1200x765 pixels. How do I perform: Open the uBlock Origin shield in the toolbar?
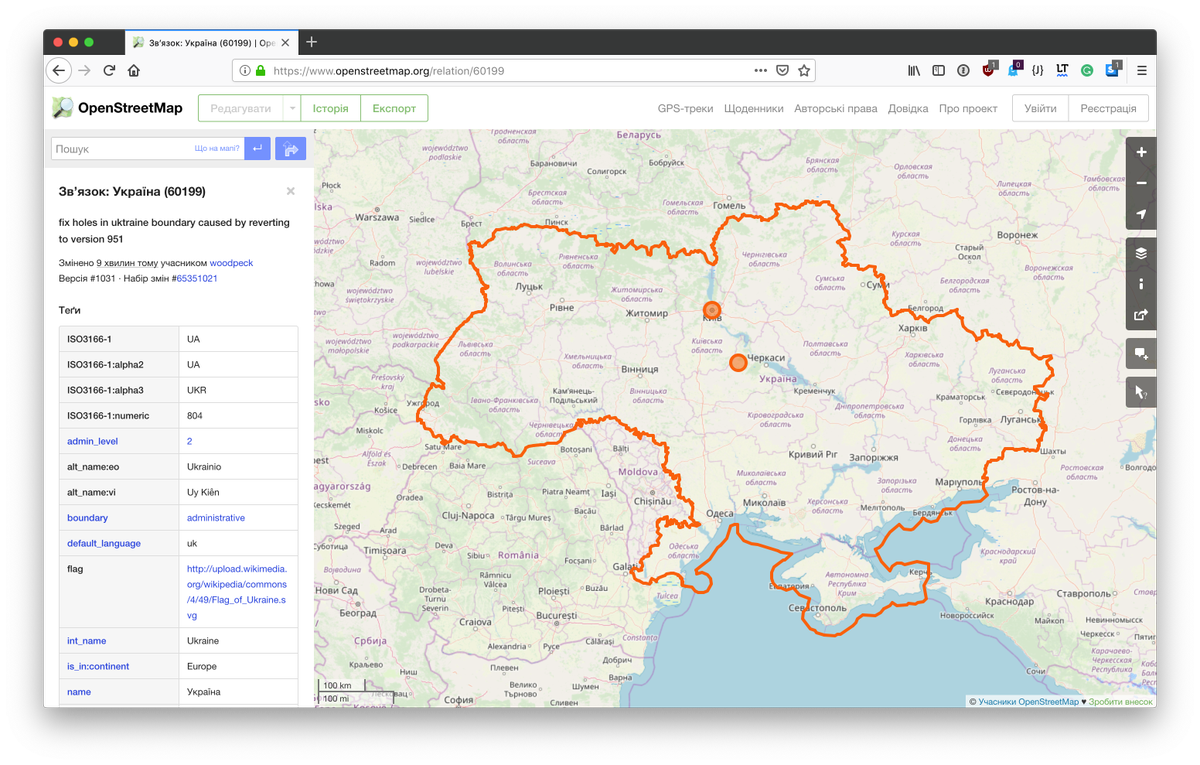click(988, 70)
